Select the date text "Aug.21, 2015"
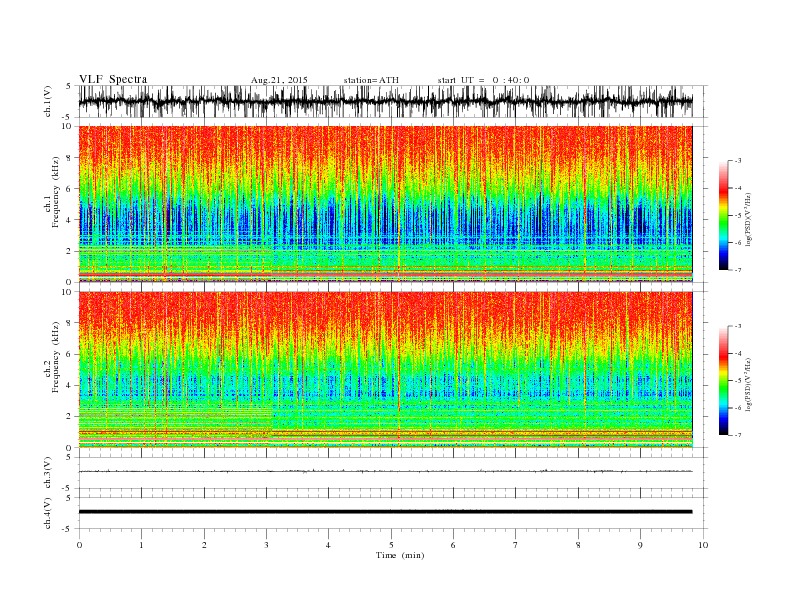This screenshot has width=792, height=612. point(279,80)
